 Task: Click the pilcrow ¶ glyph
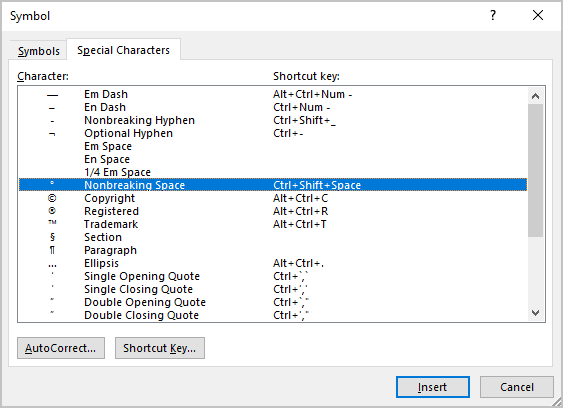[52, 250]
